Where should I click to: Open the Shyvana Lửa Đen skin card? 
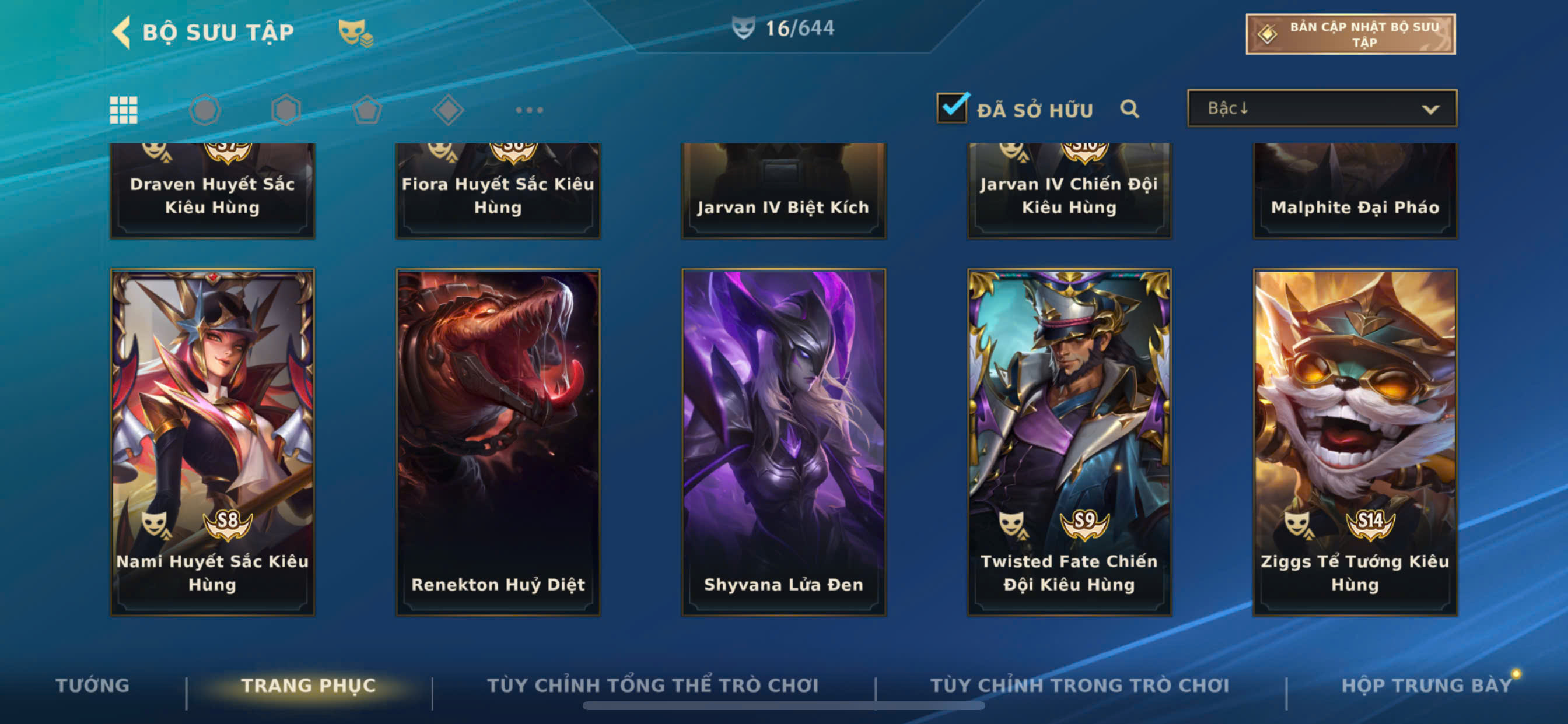pos(783,442)
